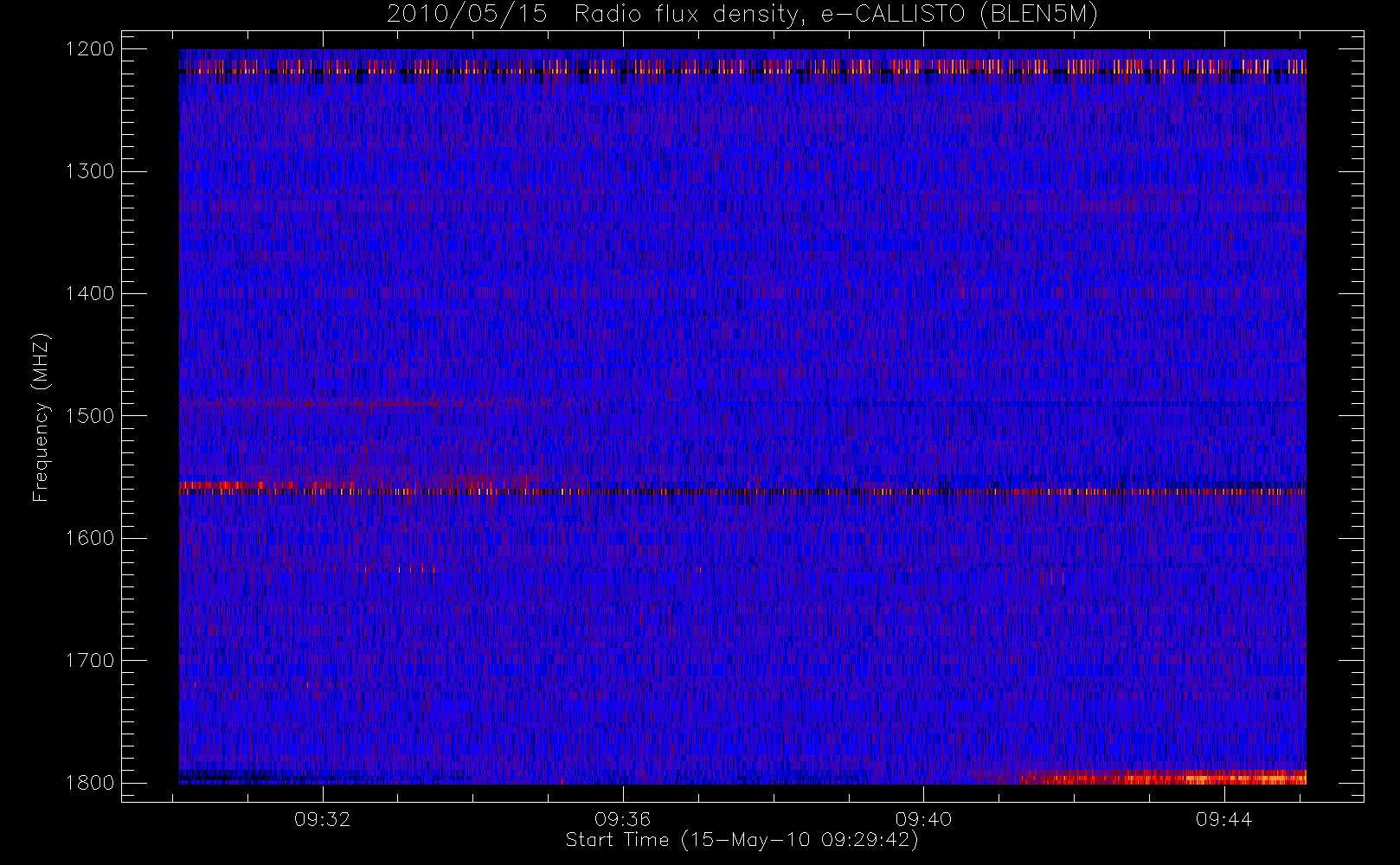Click the 1400 frequency tick label
Image resolution: width=1400 pixels, height=865 pixels.
pos(90,293)
